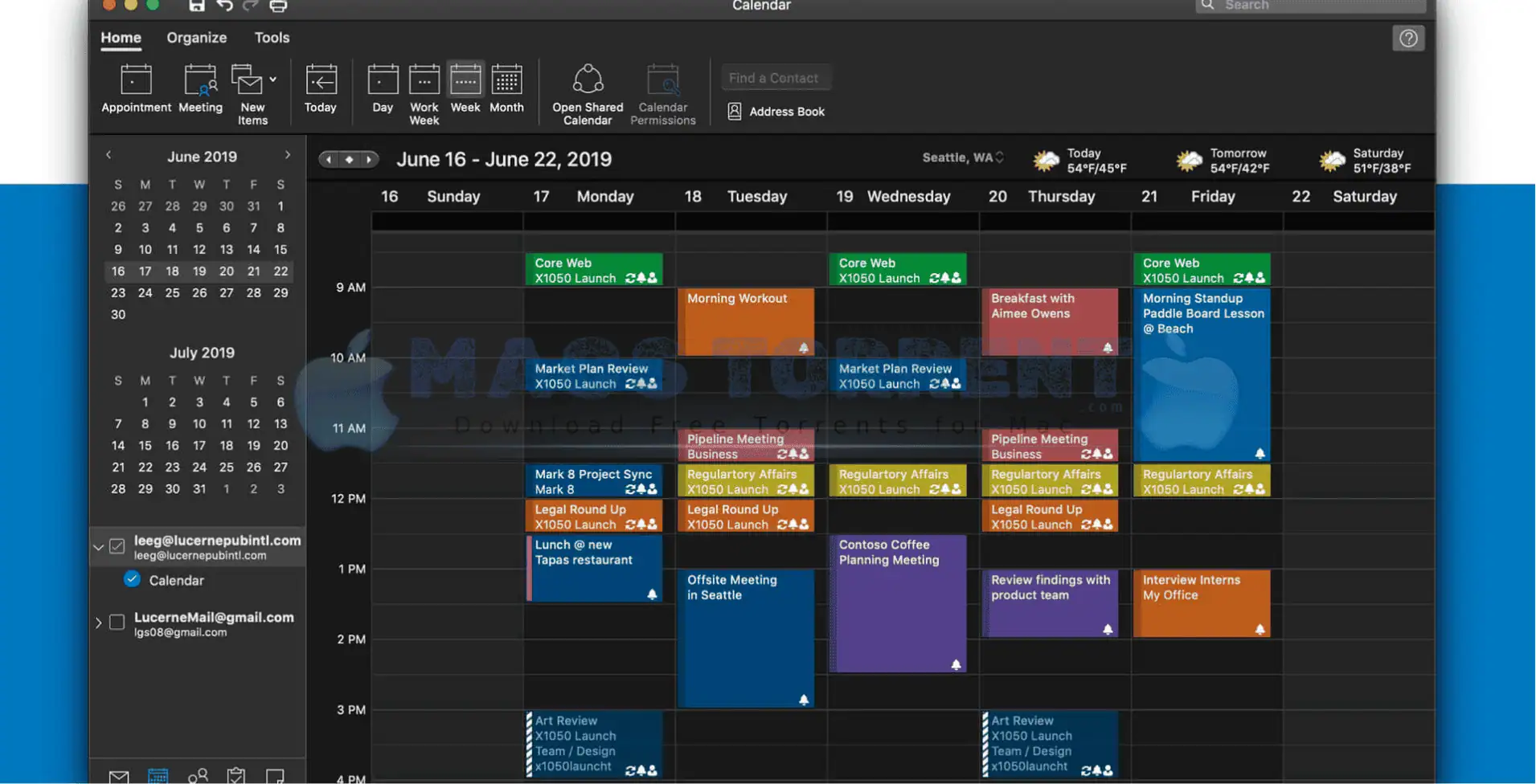Create a new Meeting
1536x784 pixels.
200,88
